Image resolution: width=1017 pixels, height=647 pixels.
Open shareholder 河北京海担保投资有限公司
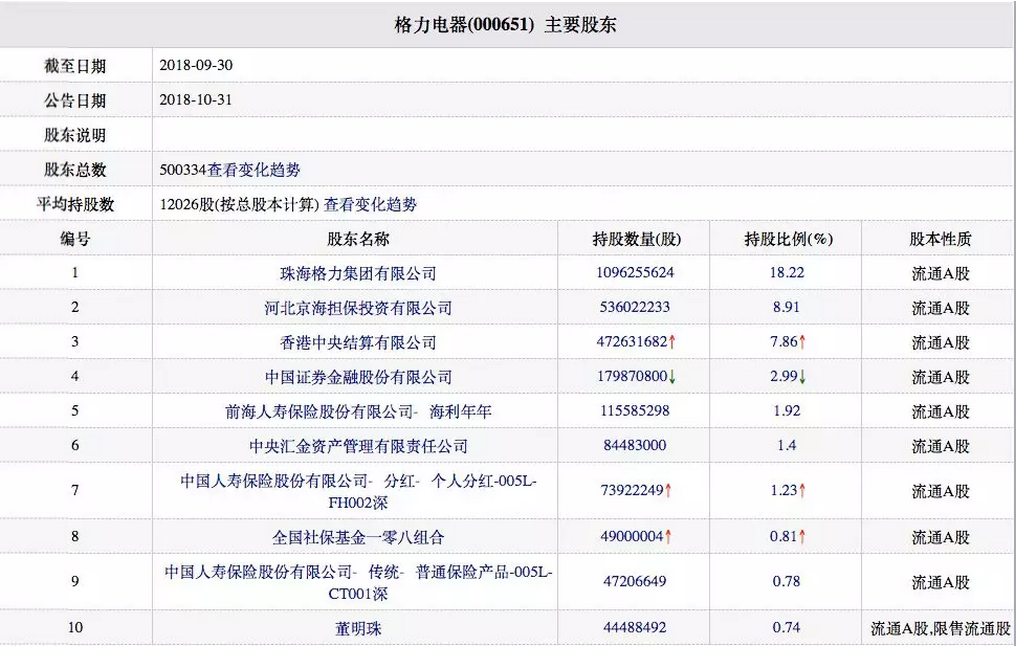tap(358, 308)
